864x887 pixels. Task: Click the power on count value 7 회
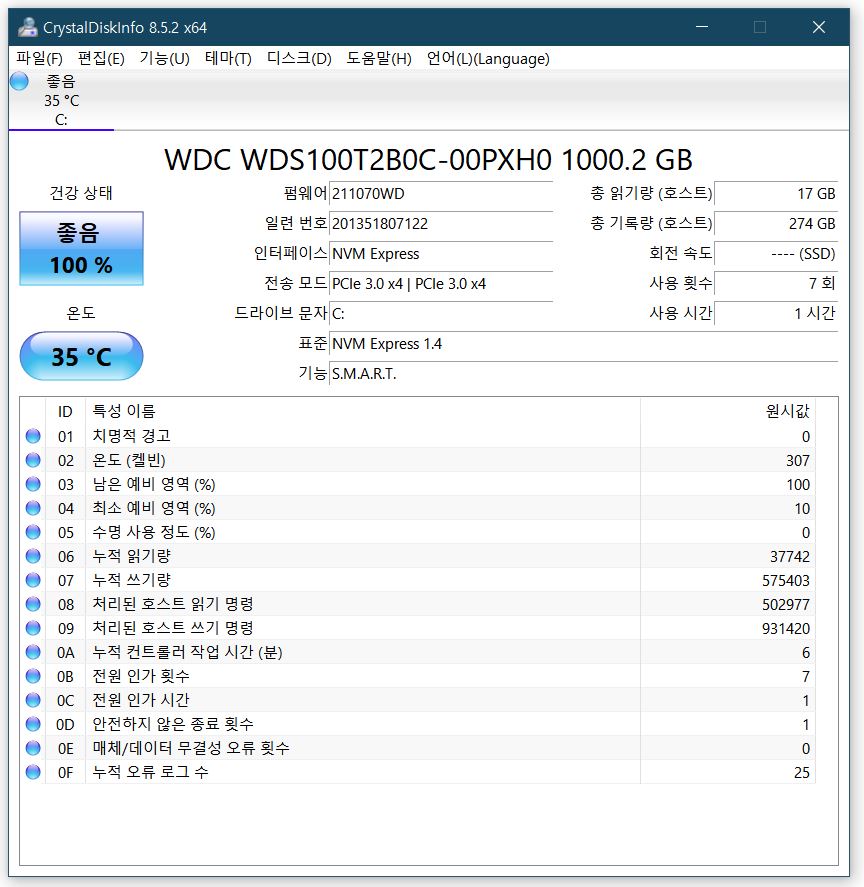pyautogui.click(x=776, y=283)
